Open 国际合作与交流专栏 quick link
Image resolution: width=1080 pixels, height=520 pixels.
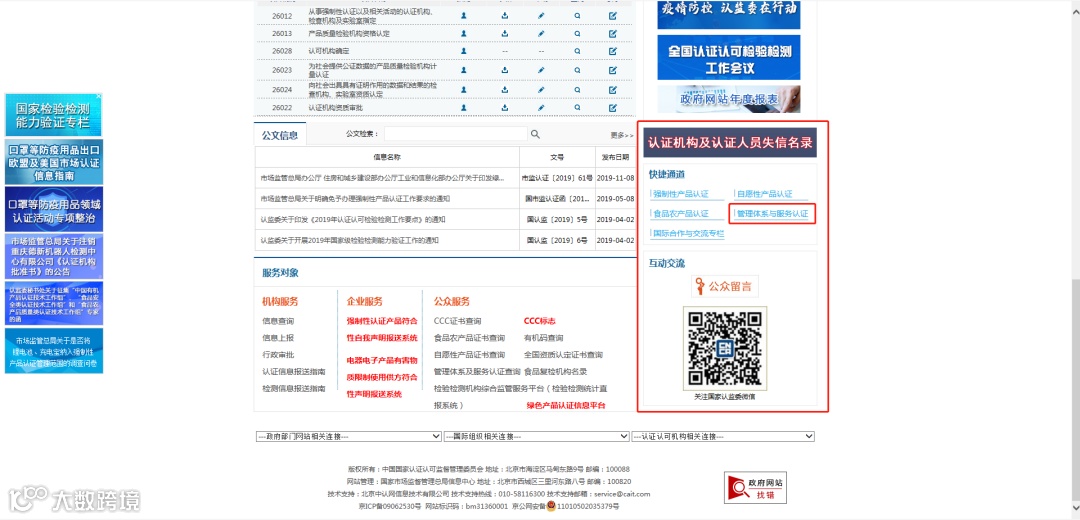click(688, 233)
